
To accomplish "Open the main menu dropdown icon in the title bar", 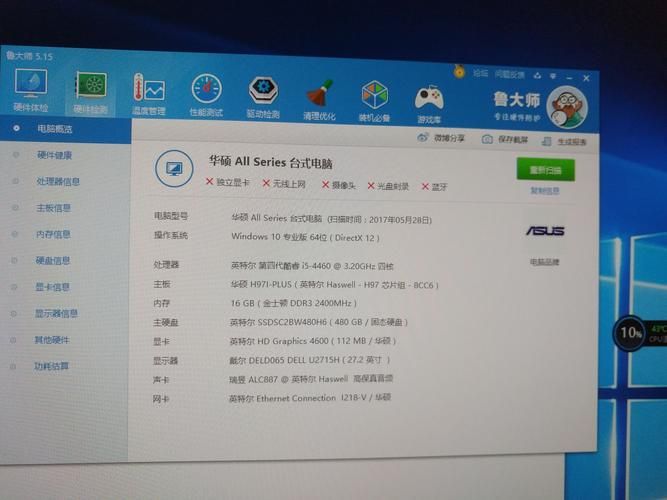I will click(553, 76).
